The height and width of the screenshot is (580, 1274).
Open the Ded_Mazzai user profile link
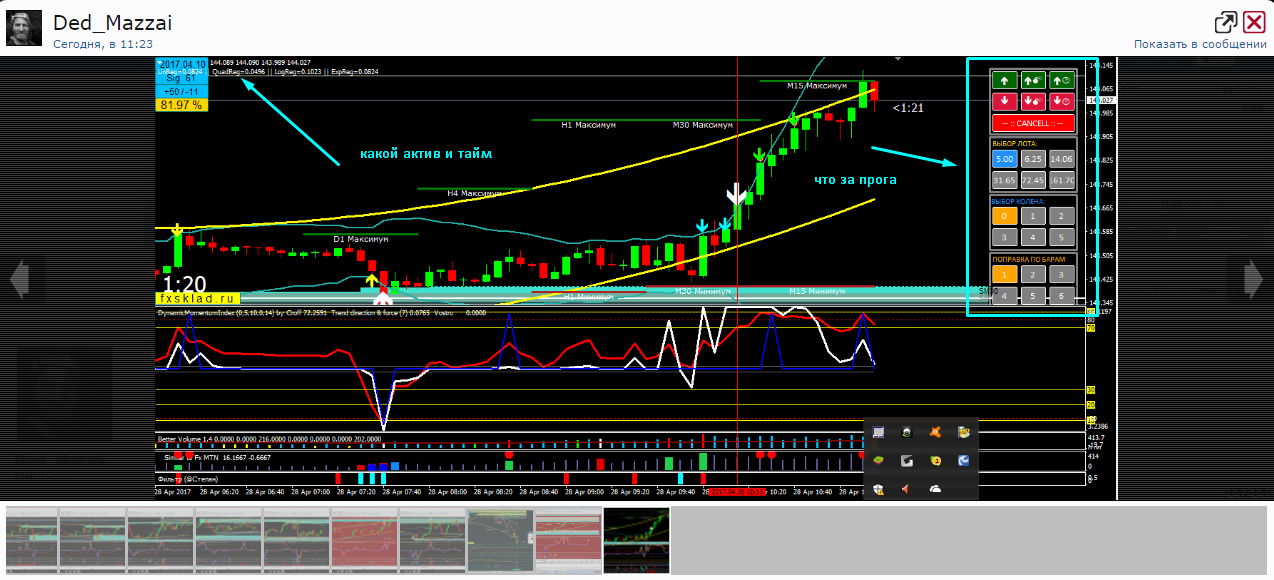click(96, 22)
